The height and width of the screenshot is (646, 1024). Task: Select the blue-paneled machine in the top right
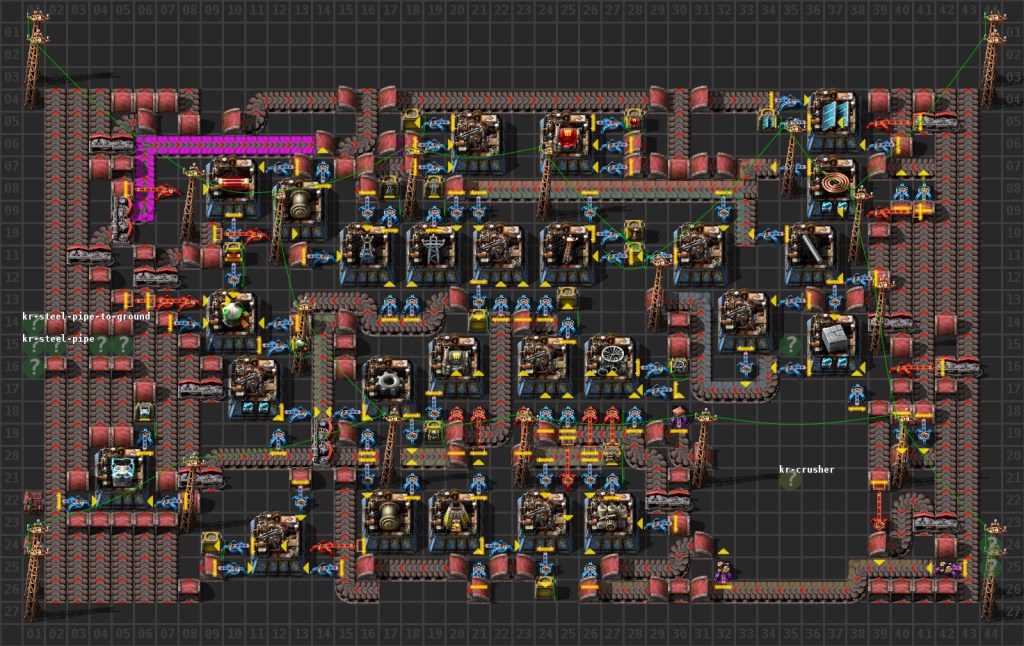835,118
